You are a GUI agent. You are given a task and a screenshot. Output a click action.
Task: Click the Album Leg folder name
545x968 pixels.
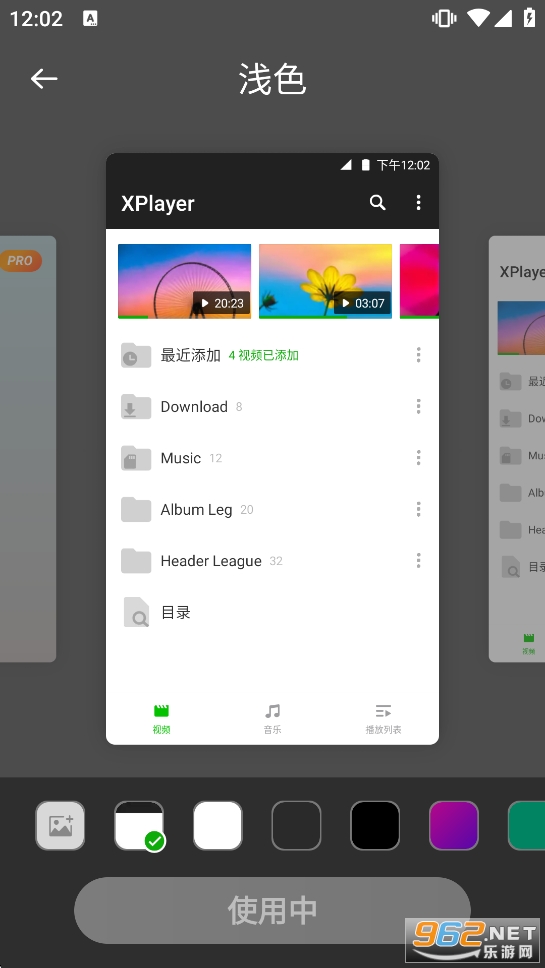196,510
